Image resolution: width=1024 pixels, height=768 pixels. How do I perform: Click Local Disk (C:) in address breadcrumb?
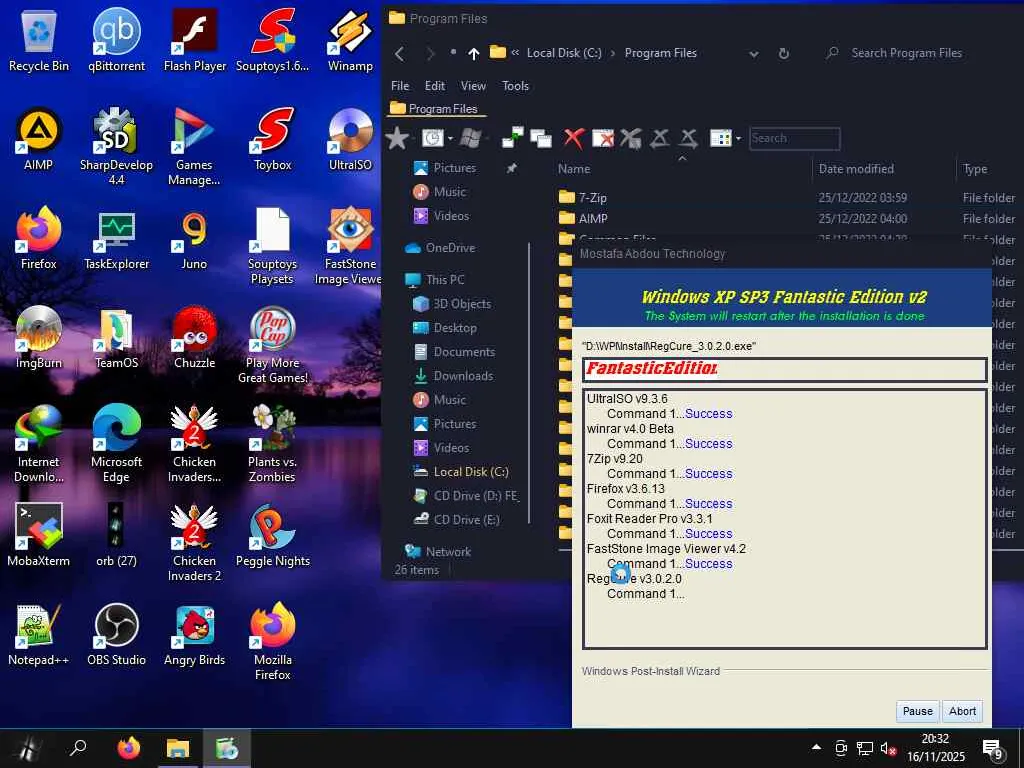564,53
